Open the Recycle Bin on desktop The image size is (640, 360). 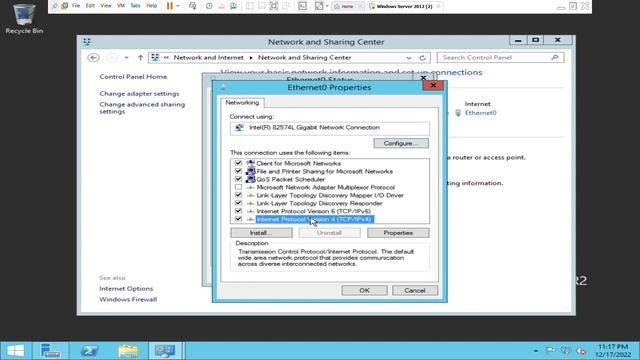coord(24,18)
